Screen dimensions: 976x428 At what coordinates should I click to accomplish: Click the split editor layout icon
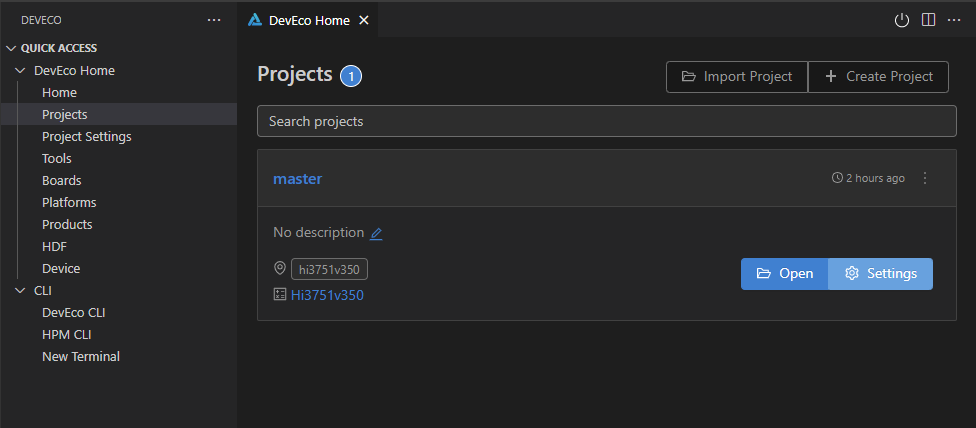(x=928, y=20)
